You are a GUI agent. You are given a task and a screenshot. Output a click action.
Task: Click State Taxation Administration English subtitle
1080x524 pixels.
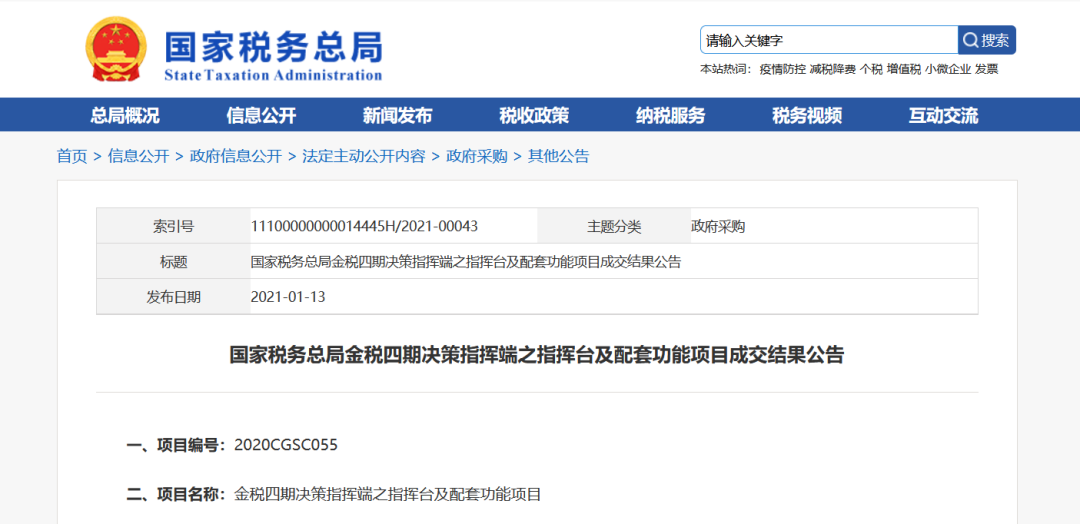(x=273, y=75)
